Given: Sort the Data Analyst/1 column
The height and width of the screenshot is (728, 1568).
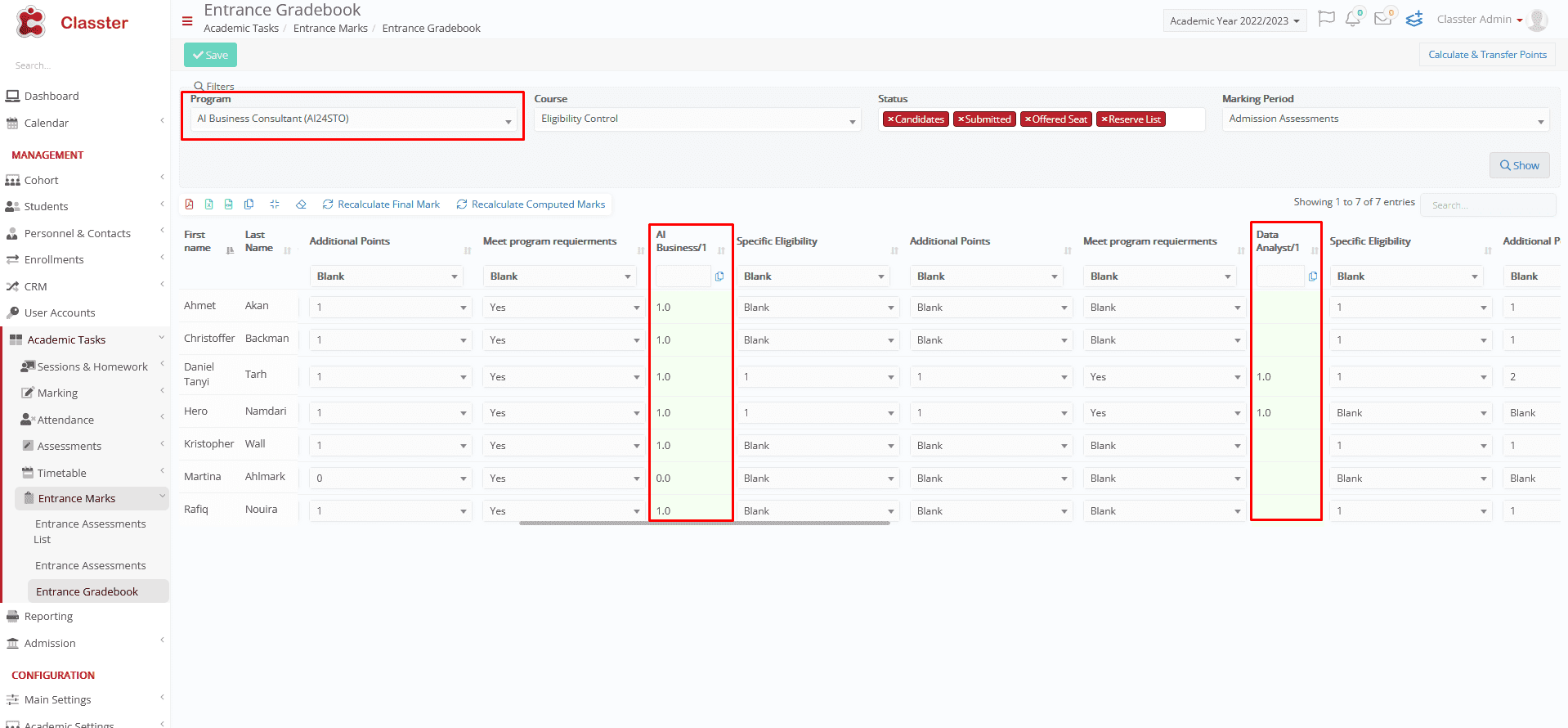Looking at the screenshot, I should pos(1315,250).
